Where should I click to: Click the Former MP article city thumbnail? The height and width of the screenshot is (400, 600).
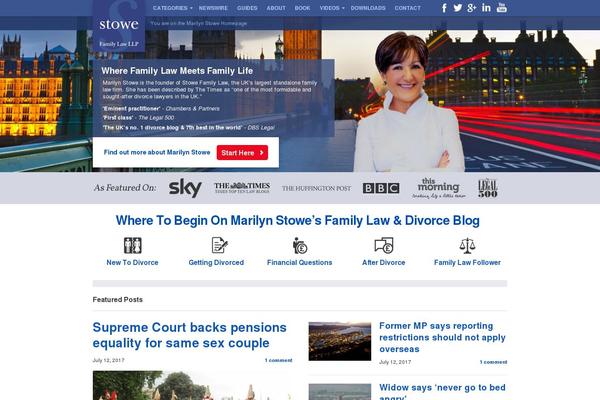[x=340, y=341]
